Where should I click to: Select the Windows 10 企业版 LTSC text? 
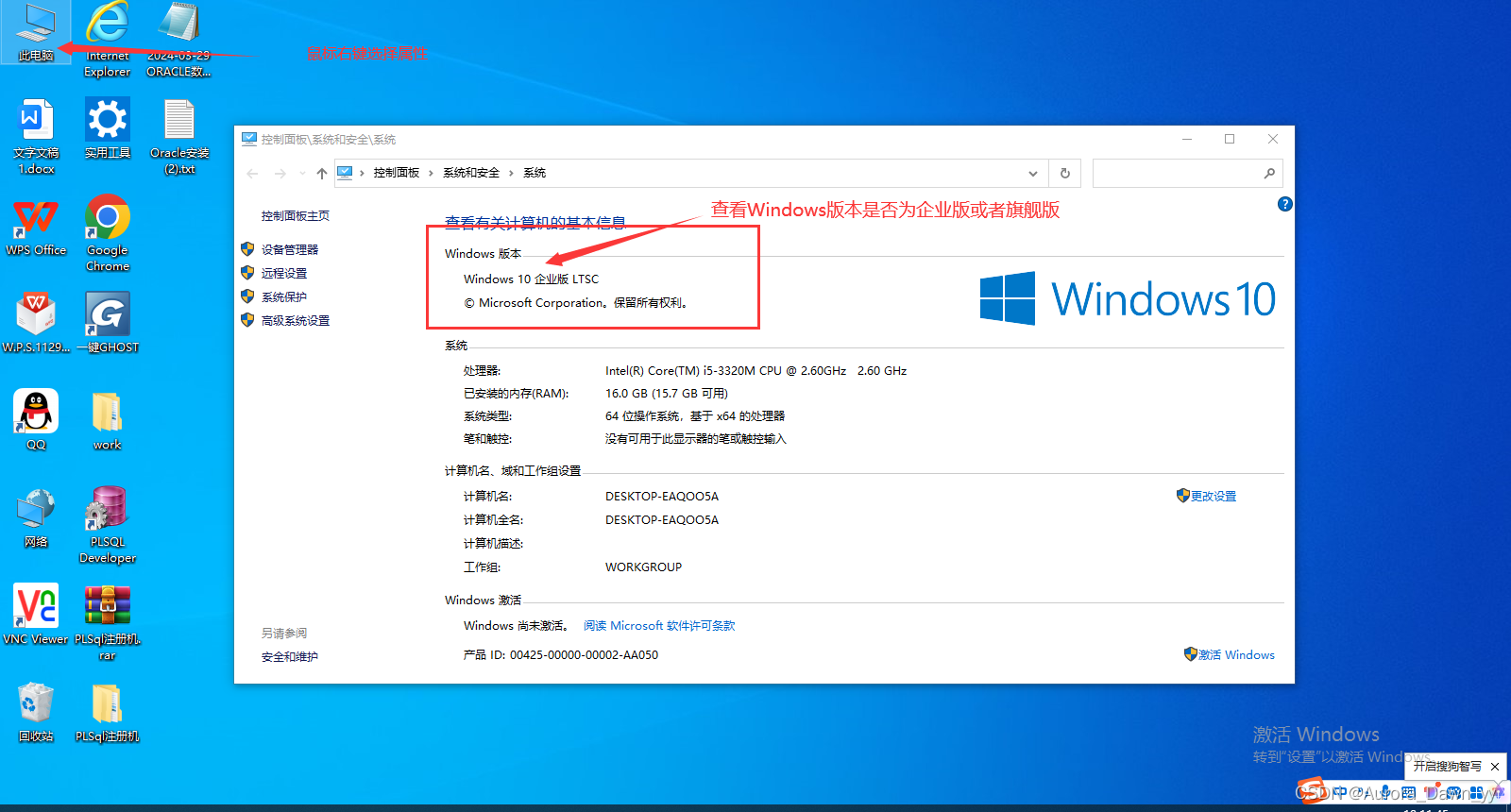click(x=531, y=279)
